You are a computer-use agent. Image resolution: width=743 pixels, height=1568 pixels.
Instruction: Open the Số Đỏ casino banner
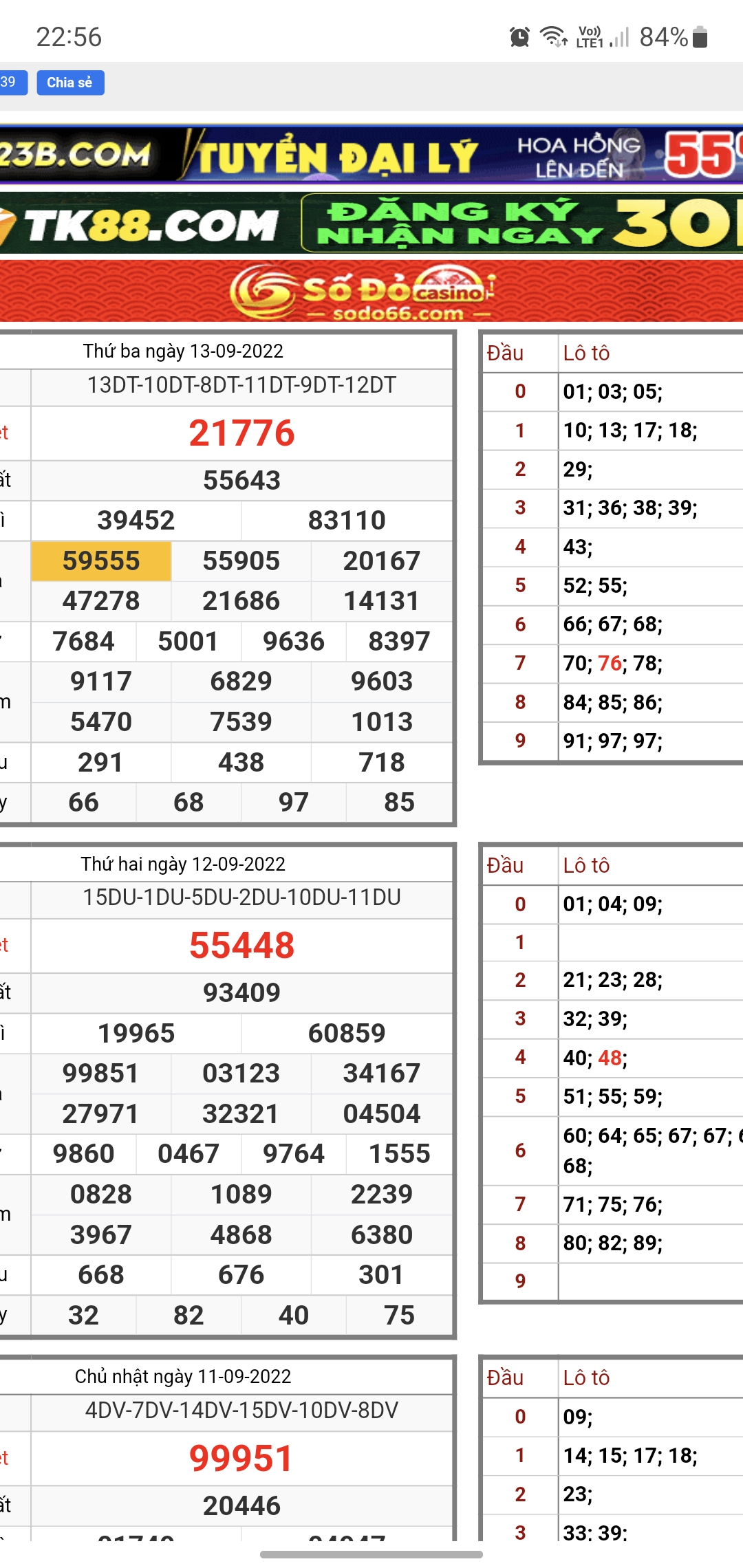point(371,292)
